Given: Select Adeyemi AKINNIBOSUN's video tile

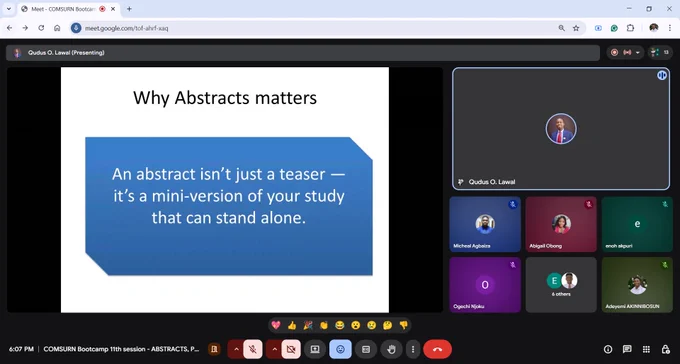Looking at the screenshot, I should pyautogui.click(x=637, y=285).
